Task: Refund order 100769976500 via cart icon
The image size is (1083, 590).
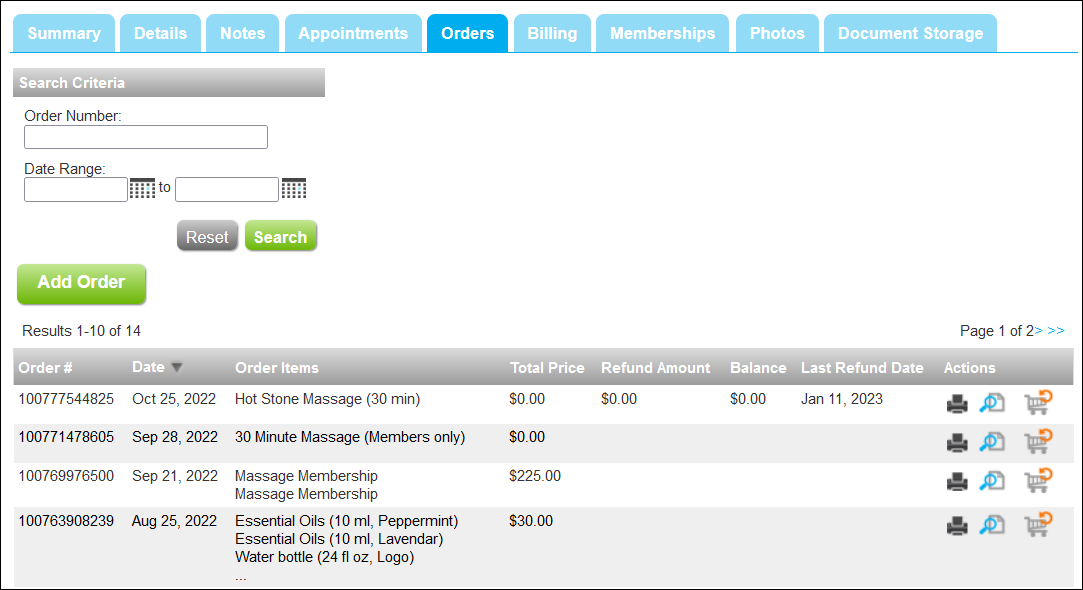Action: click(1037, 479)
